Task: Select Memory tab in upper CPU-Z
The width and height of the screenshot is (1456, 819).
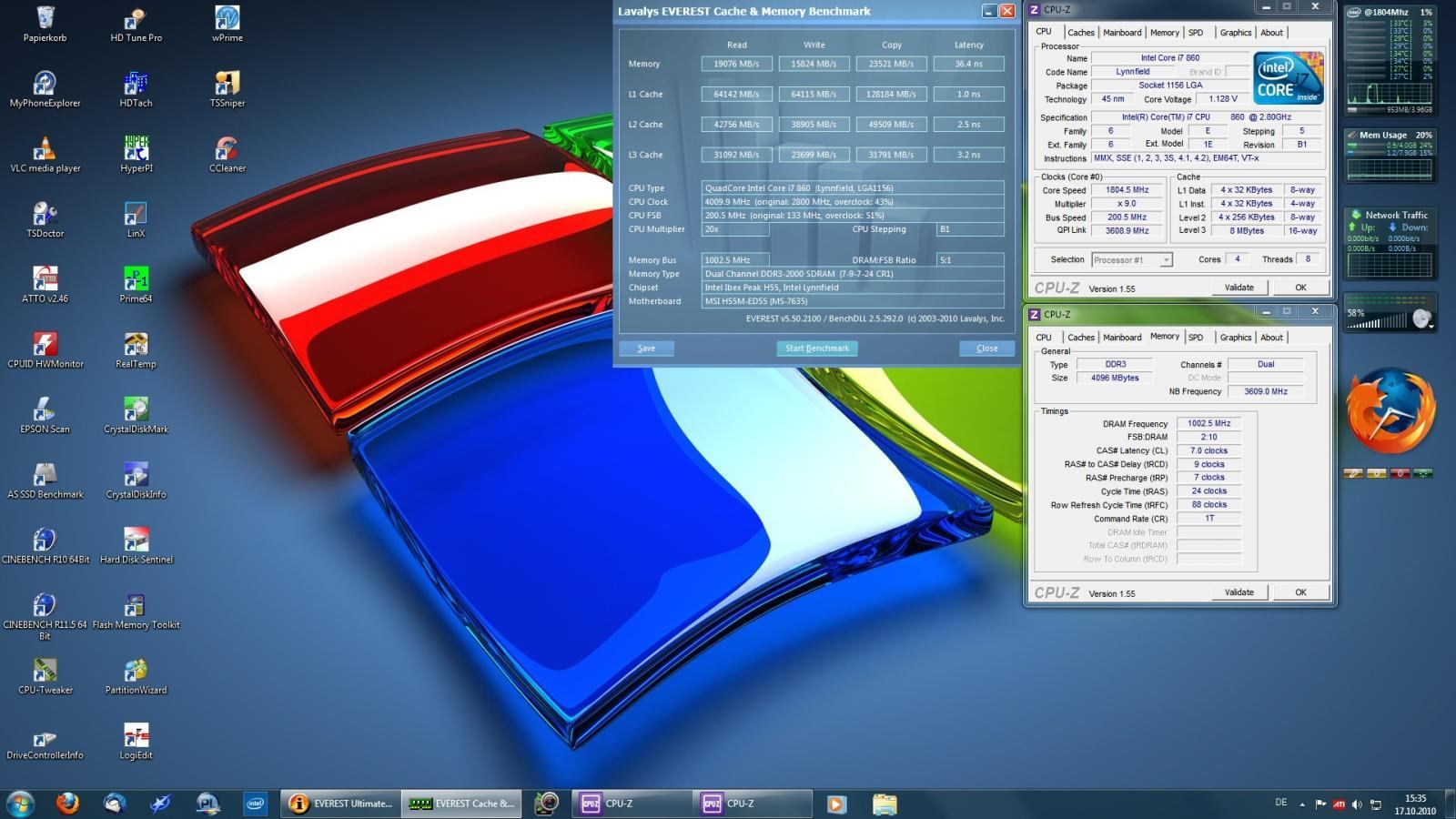Action: pos(1165,33)
